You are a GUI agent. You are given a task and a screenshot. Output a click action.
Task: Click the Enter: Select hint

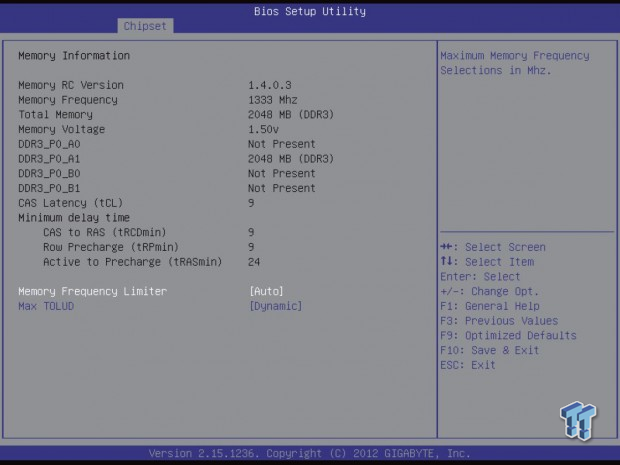(x=480, y=277)
